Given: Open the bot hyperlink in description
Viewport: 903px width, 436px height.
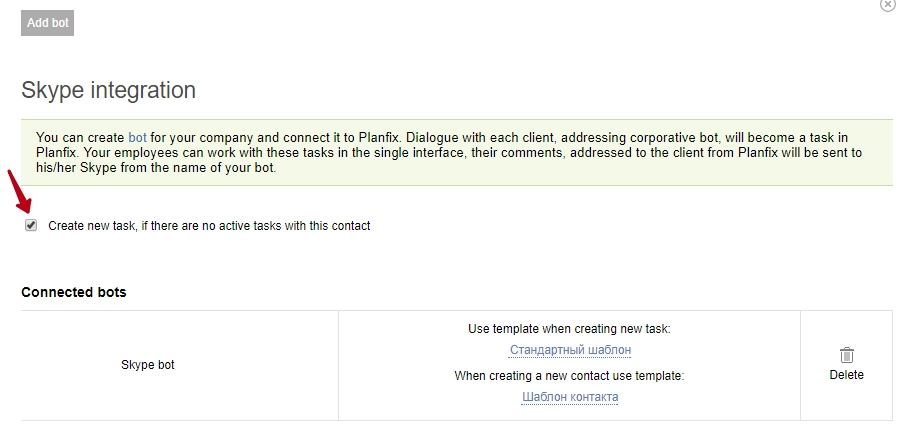Looking at the screenshot, I should pyautogui.click(x=137, y=138).
